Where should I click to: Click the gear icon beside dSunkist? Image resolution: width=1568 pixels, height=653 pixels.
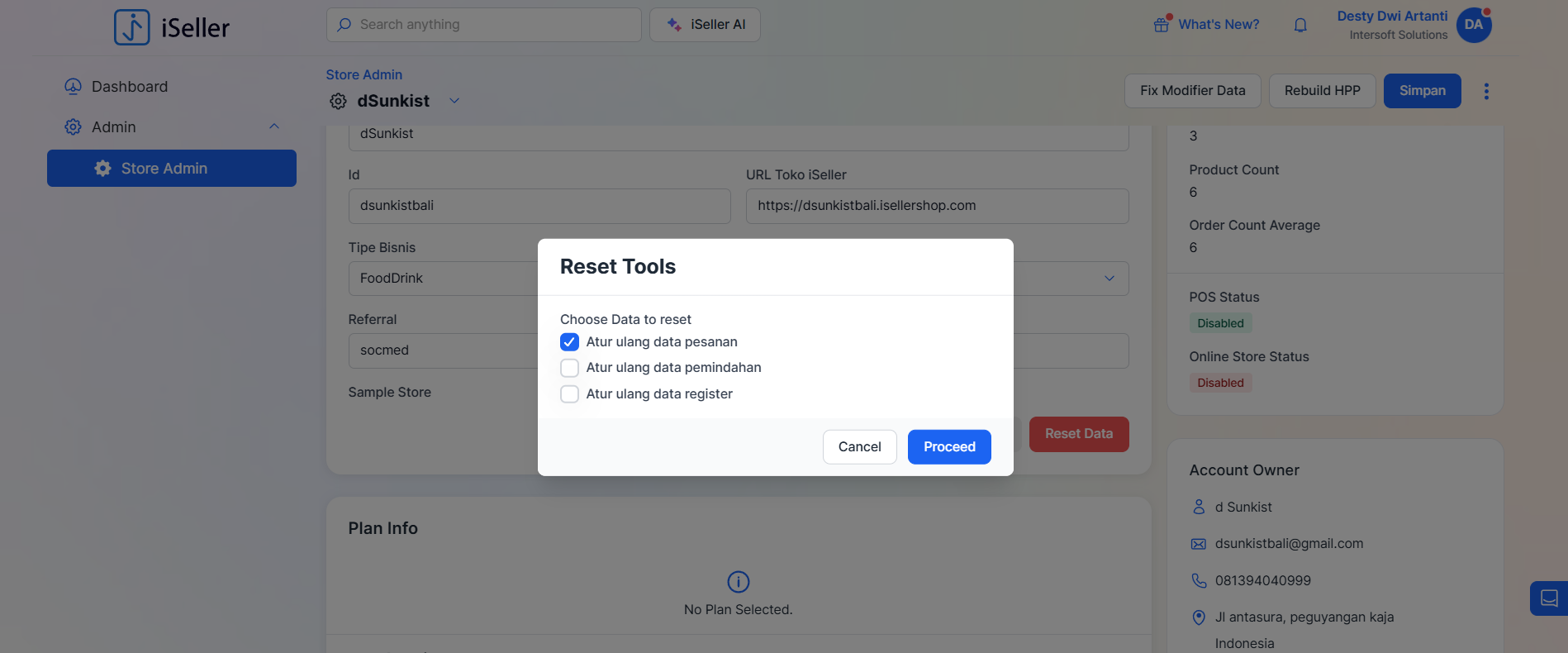[x=338, y=101]
